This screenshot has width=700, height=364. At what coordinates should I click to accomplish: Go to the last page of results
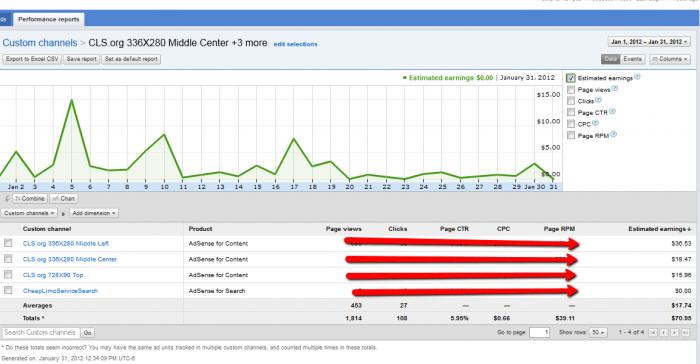(685, 333)
